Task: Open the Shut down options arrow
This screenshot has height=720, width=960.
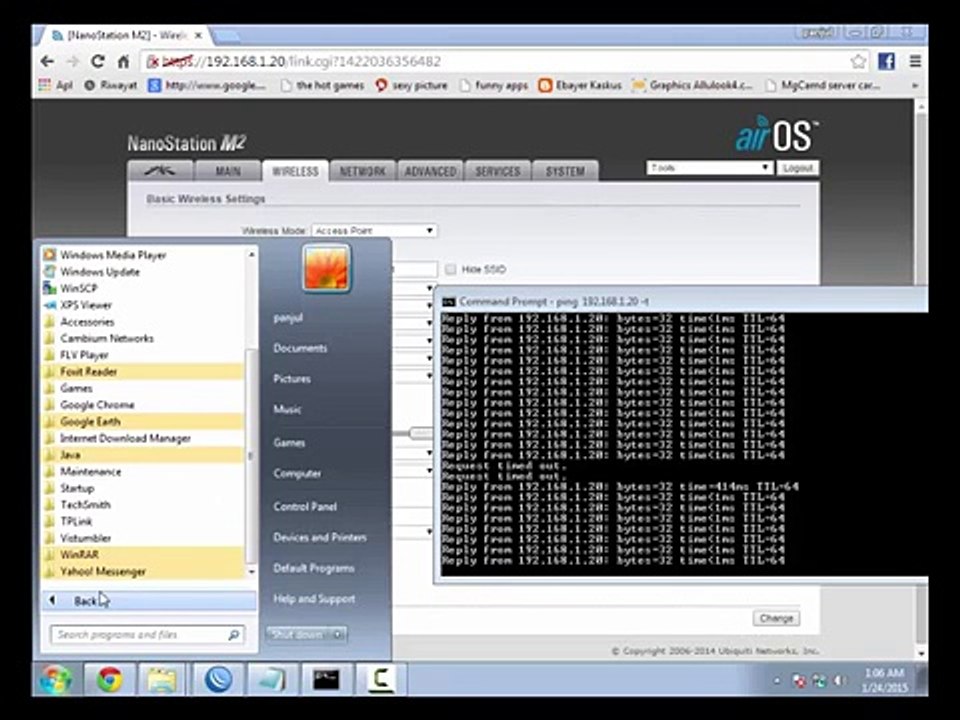Action: click(339, 635)
